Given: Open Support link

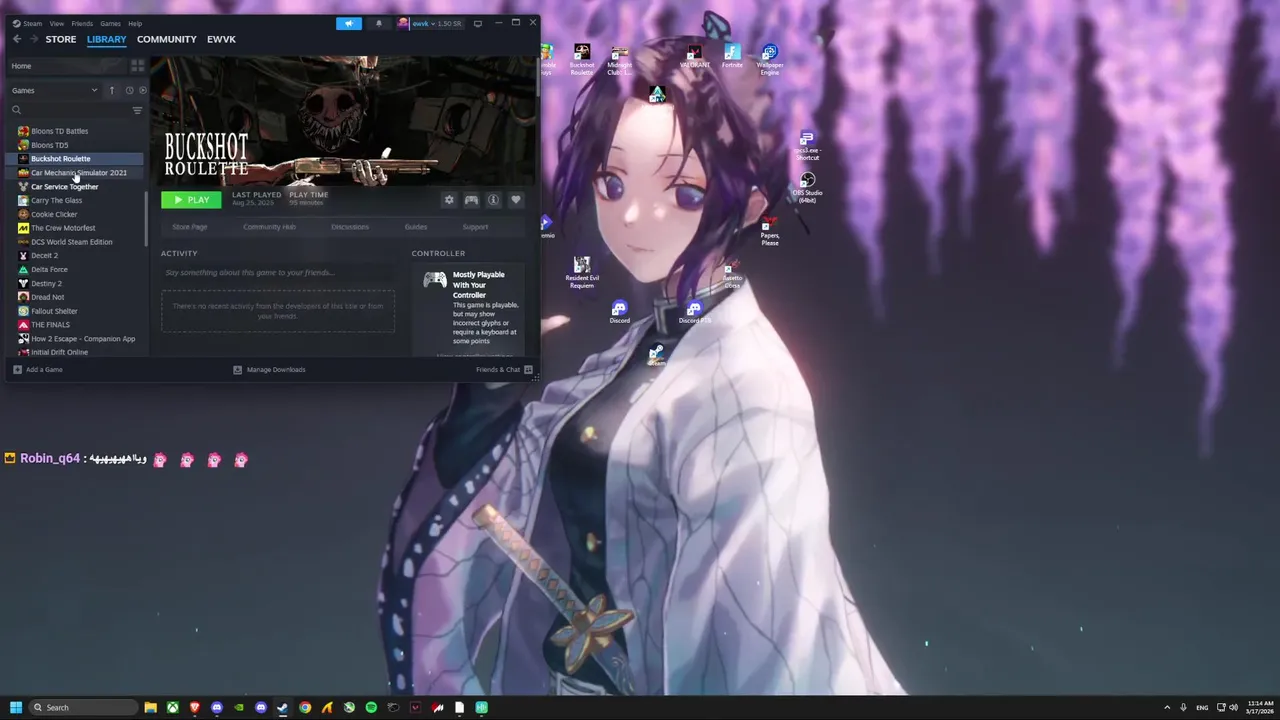Looking at the screenshot, I should pyautogui.click(x=475, y=227).
